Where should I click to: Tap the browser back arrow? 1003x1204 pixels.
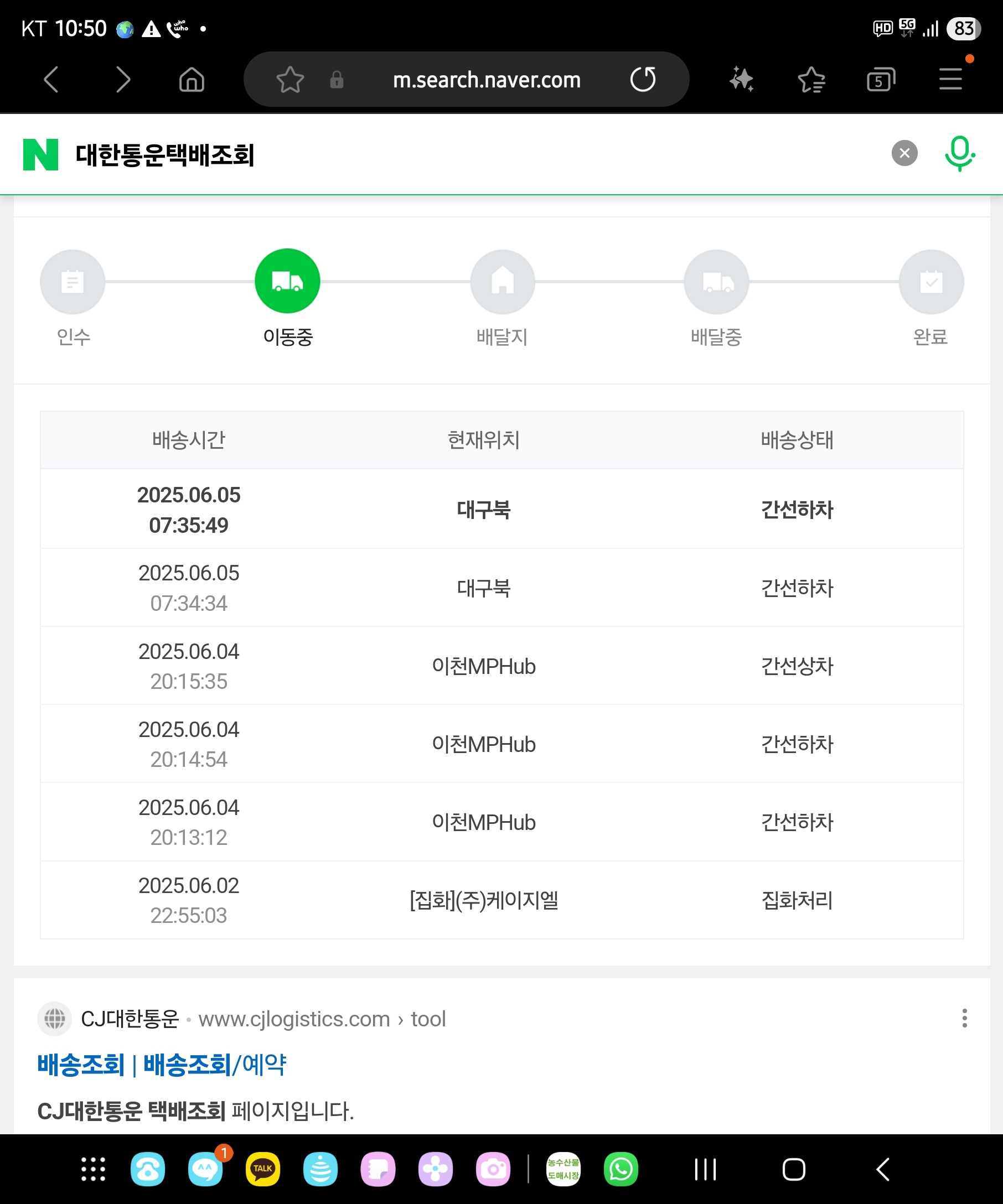(51, 79)
